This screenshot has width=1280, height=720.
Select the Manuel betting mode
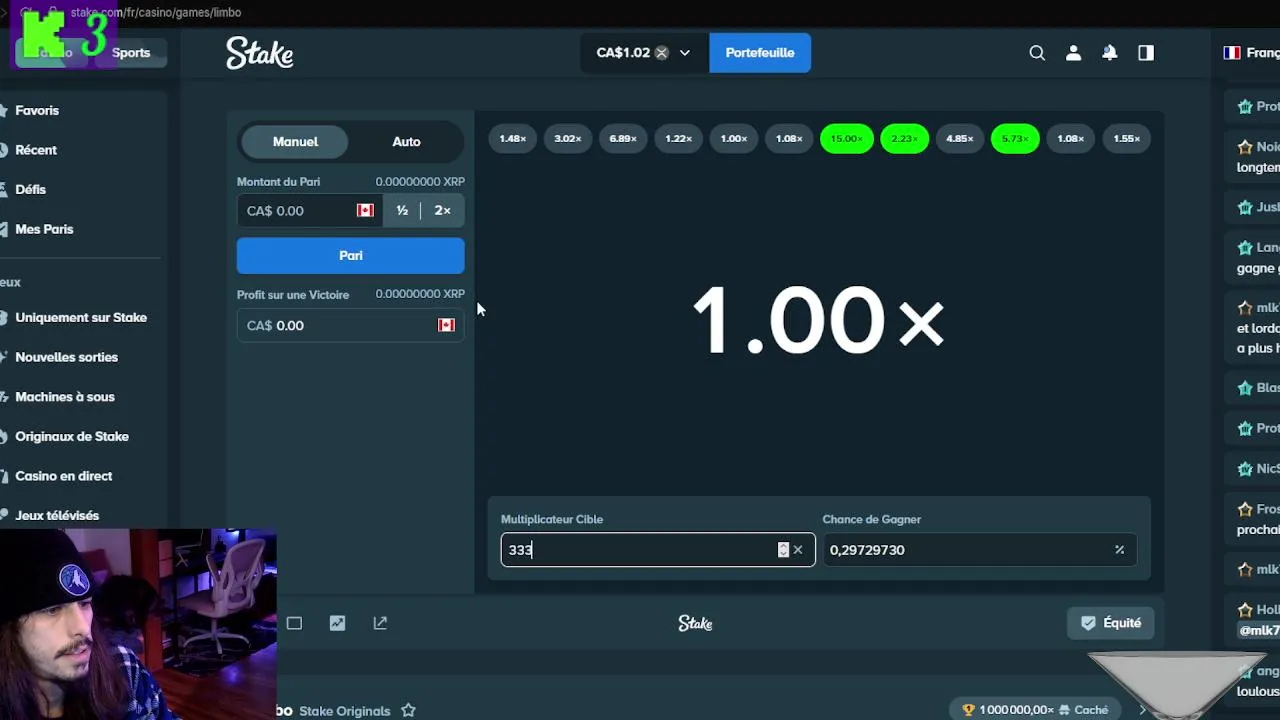coord(295,142)
